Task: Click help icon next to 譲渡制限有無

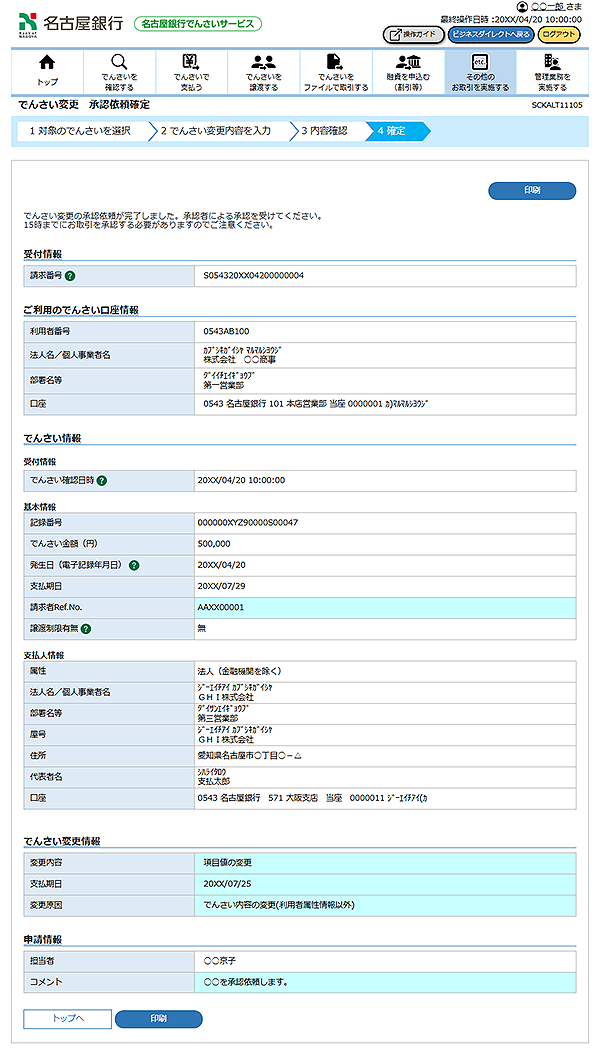Action: point(86,629)
